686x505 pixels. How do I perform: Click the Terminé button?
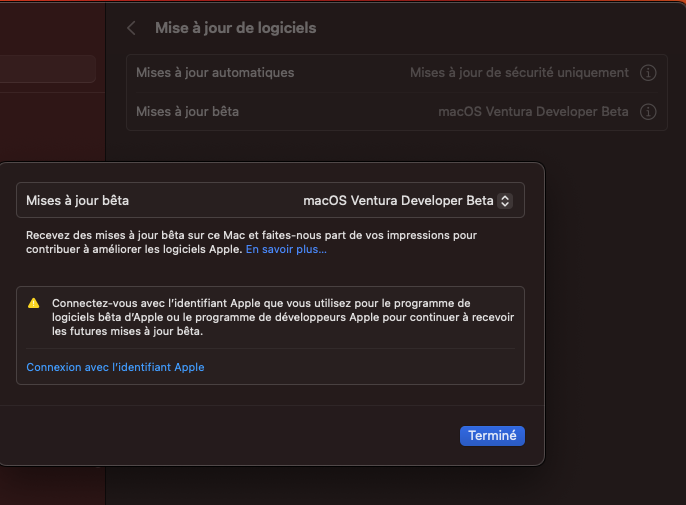492,436
